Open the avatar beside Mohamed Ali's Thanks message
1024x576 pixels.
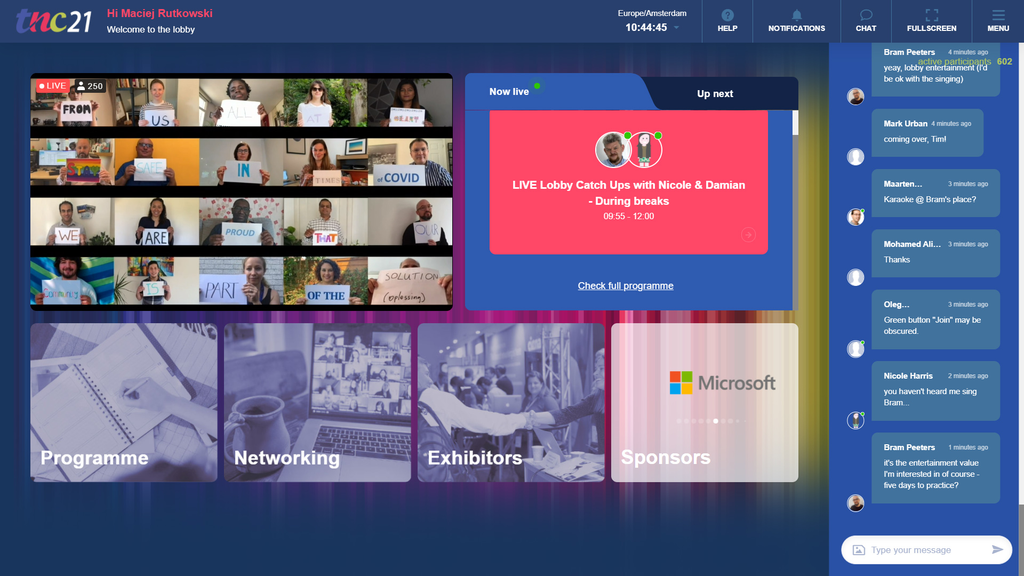click(x=856, y=277)
